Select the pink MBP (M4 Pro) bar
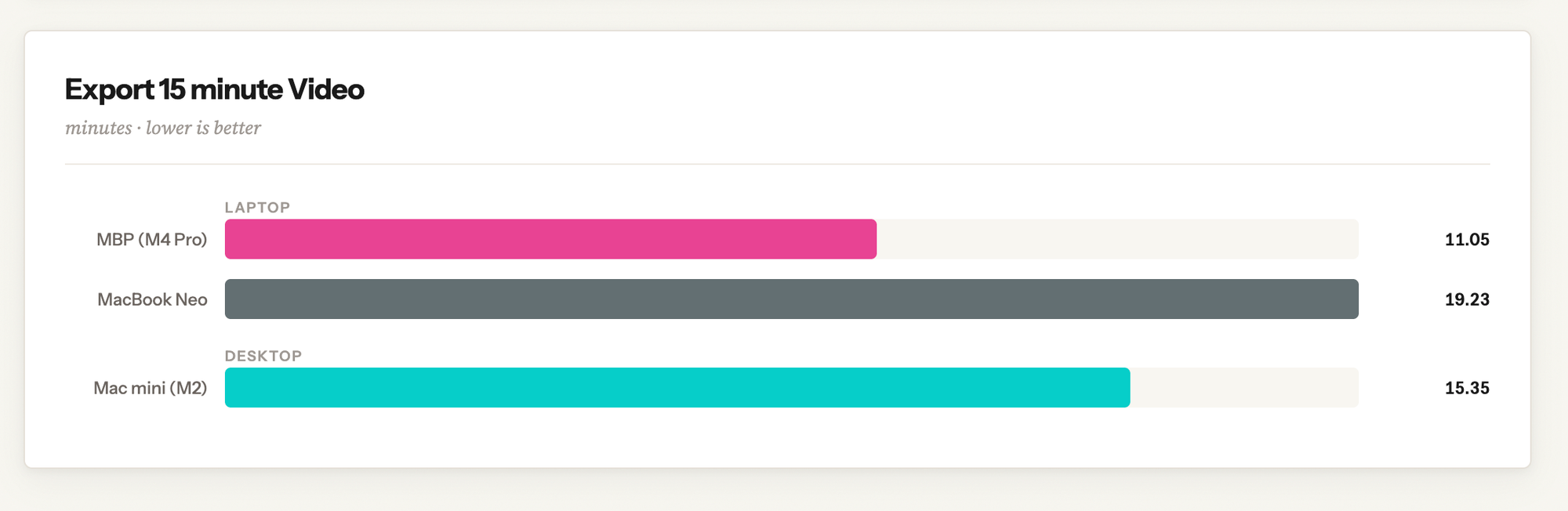 click(550, 239)
